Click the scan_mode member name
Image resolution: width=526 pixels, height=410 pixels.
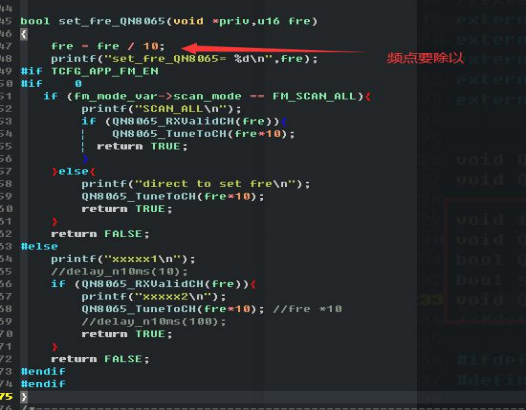tap(207, 96)
